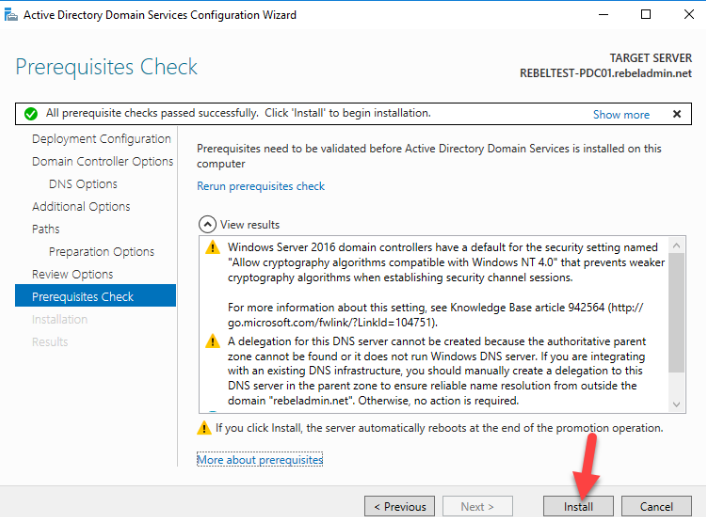The width and height of the screenshot is (706, 517).
Task: Click the 'All prerequisite checks passed successfully' message
Action: [x=238, y=113]
